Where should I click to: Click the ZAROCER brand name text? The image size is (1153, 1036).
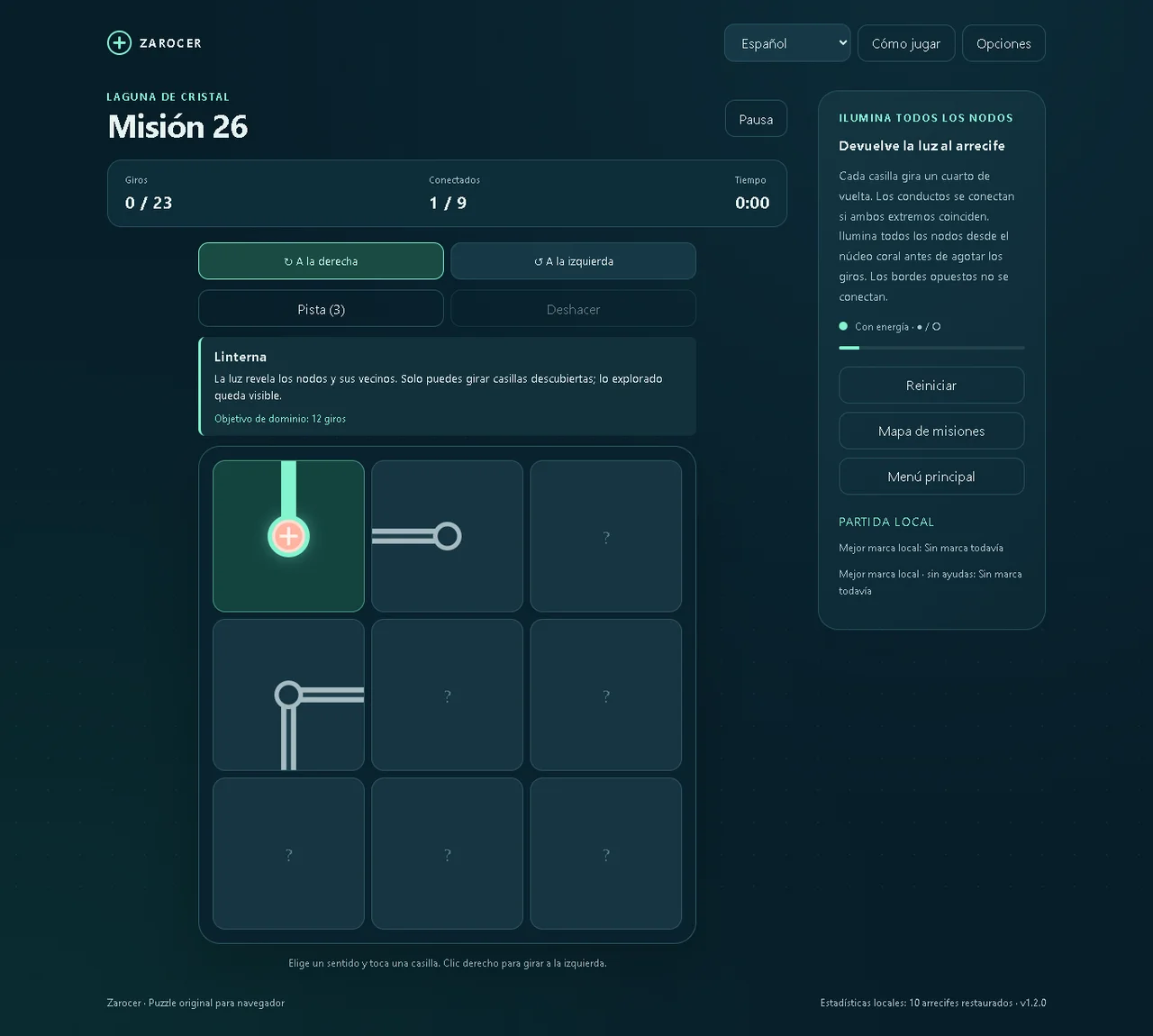tap(170, 43)
